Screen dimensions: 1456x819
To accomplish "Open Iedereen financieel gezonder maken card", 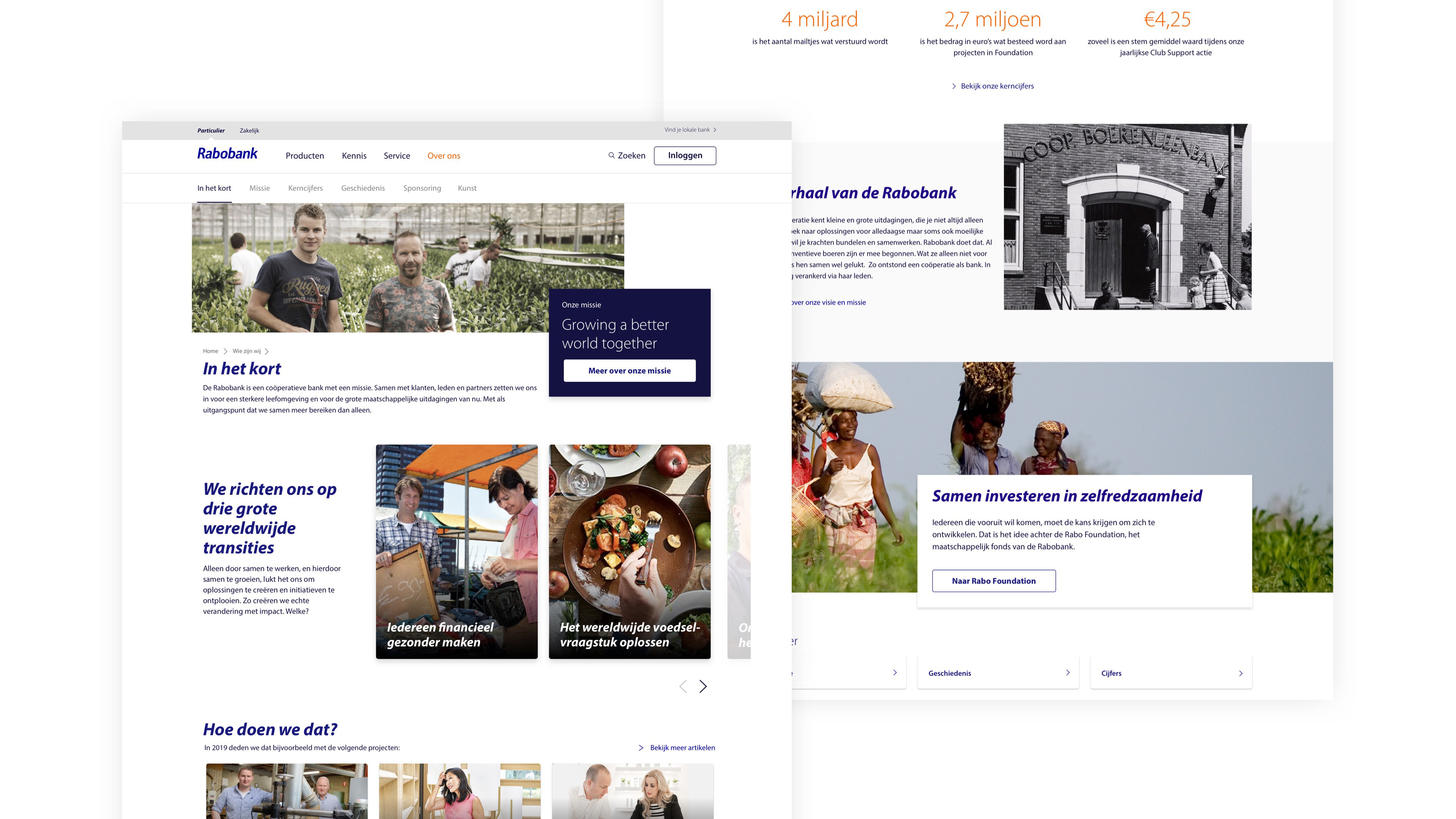I will [x=456, y=551].
